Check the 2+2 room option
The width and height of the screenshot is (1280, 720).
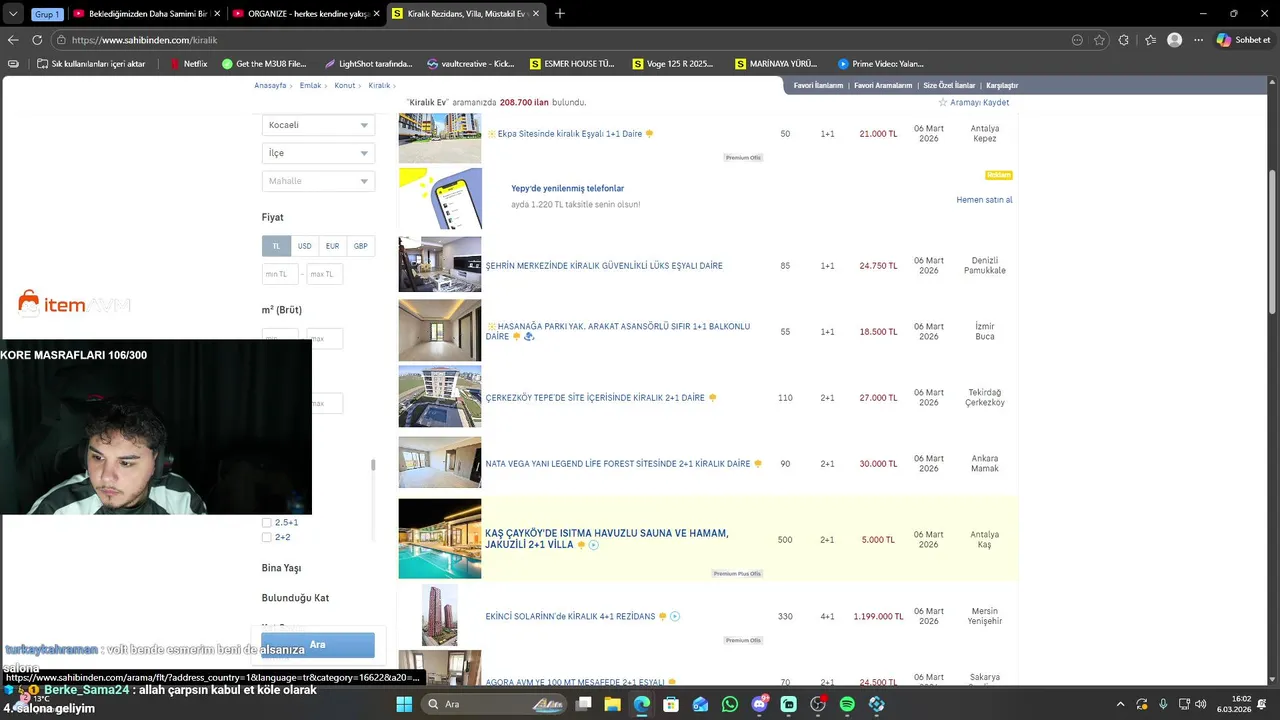(x=267, y=537)
